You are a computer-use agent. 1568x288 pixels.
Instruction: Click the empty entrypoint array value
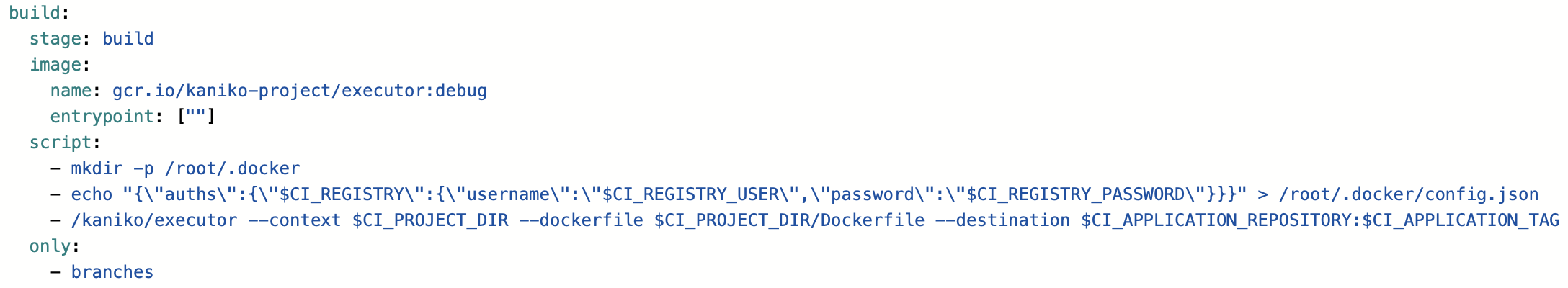point(196,117)
